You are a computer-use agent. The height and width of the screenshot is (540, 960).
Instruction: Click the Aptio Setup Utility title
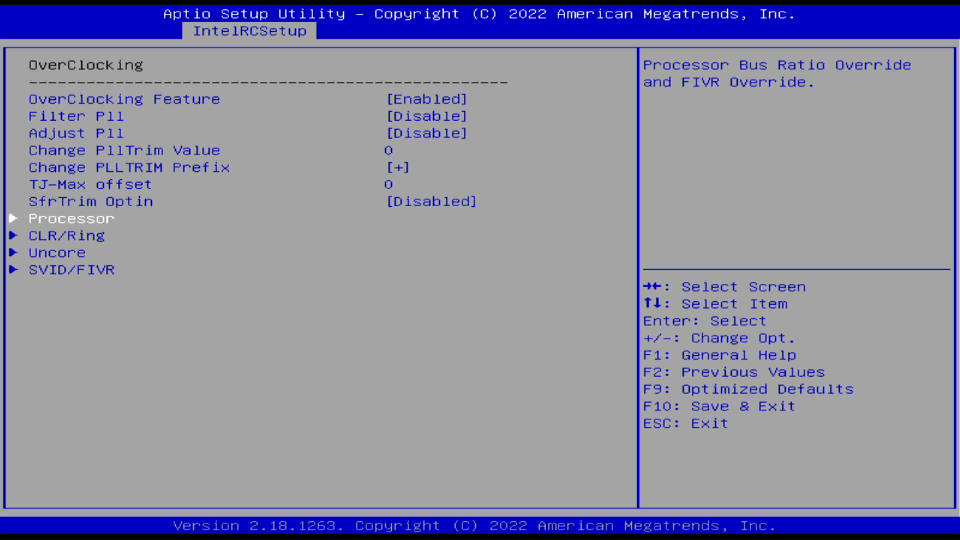click(x=479, y=14)
